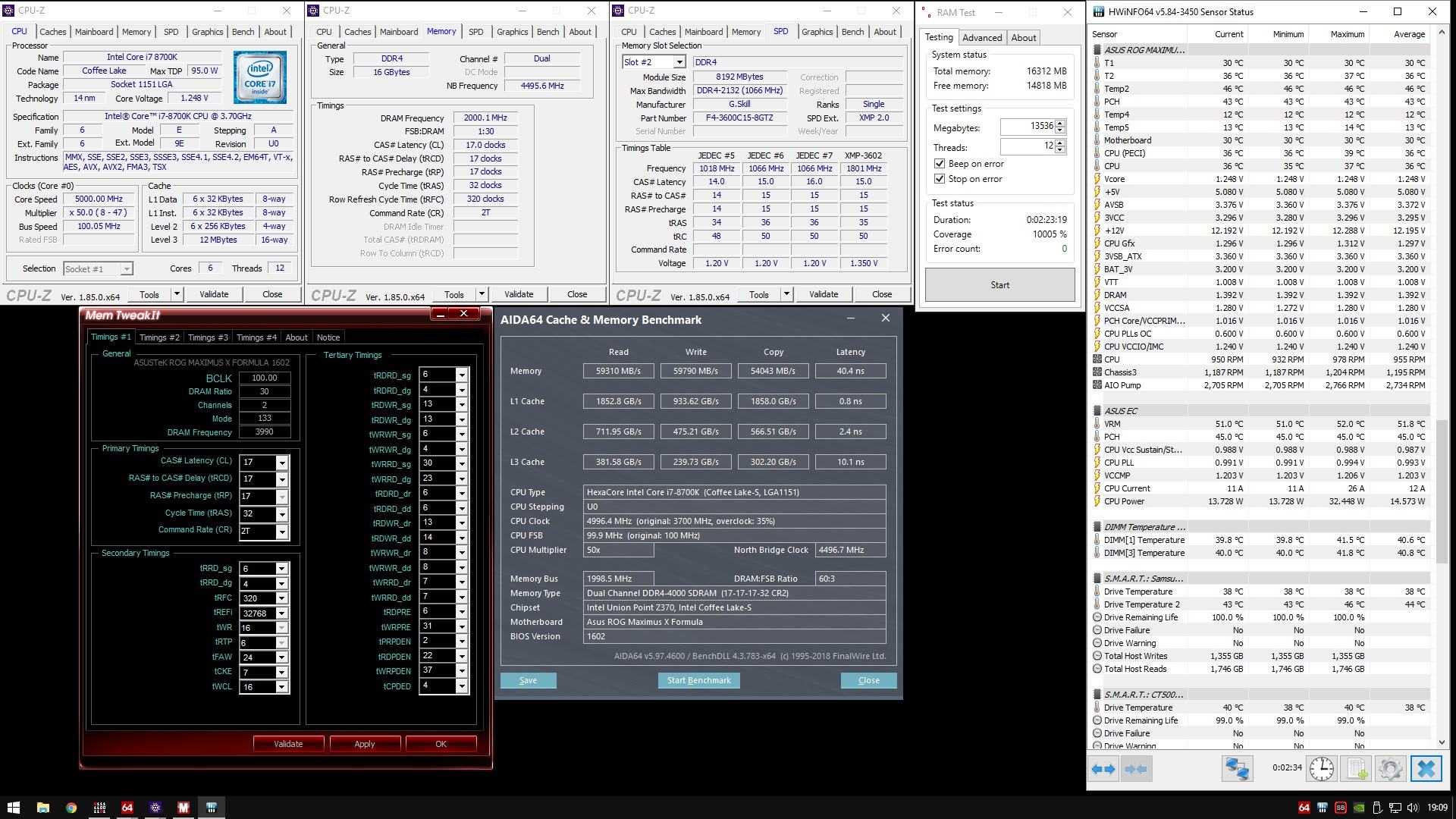Open tCPDED dropdown in Tertiary Timings

tap(461, 686)
